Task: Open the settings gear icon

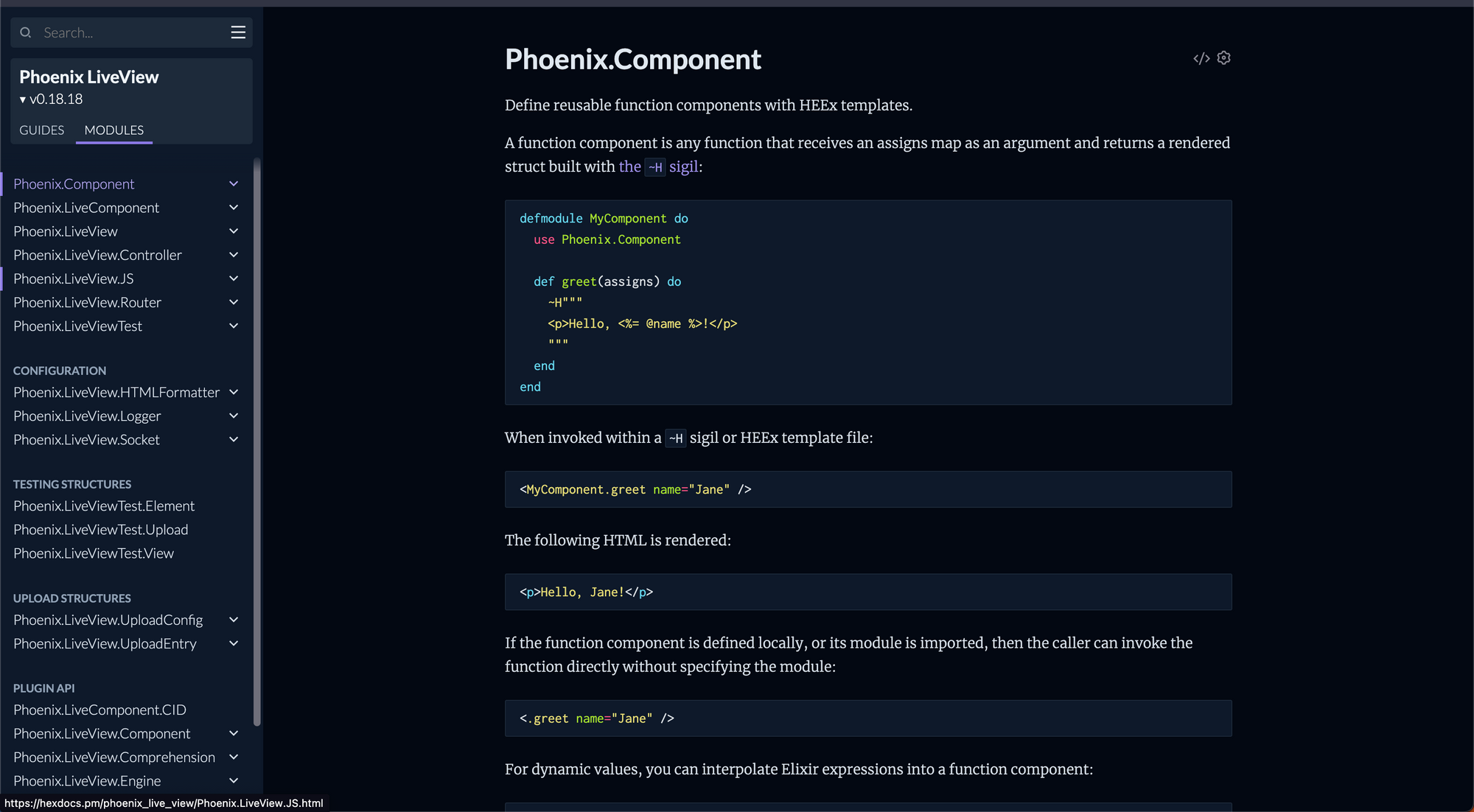Action: (x=1224, y=57)
